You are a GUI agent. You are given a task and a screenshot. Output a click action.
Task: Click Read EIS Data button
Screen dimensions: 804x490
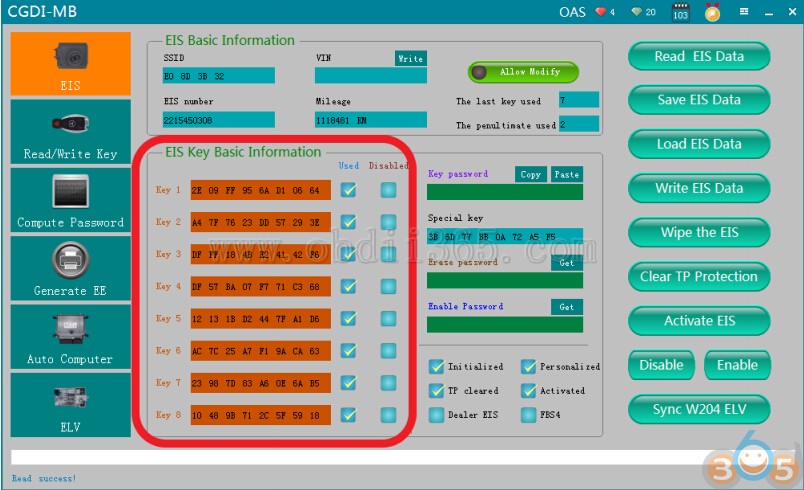pos(699,56)
